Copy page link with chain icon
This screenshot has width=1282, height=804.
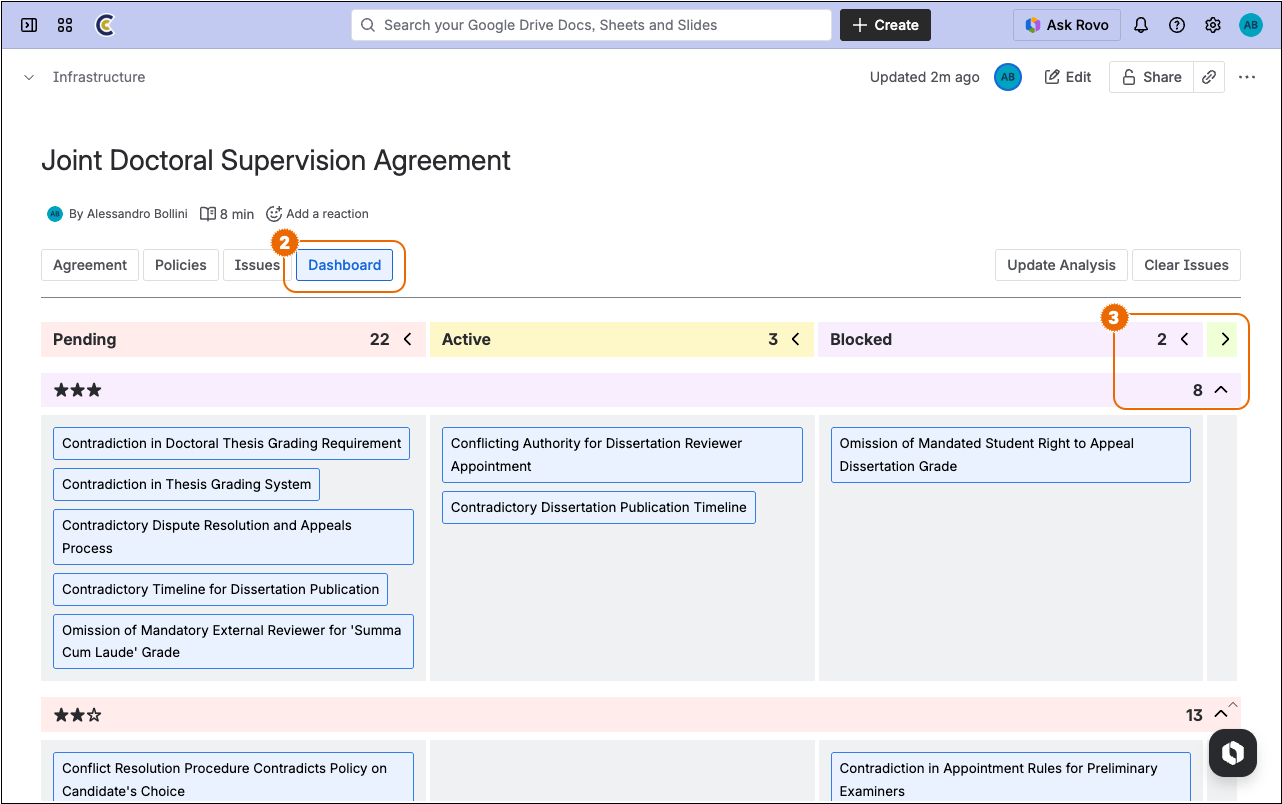[x=1209, y=77]
